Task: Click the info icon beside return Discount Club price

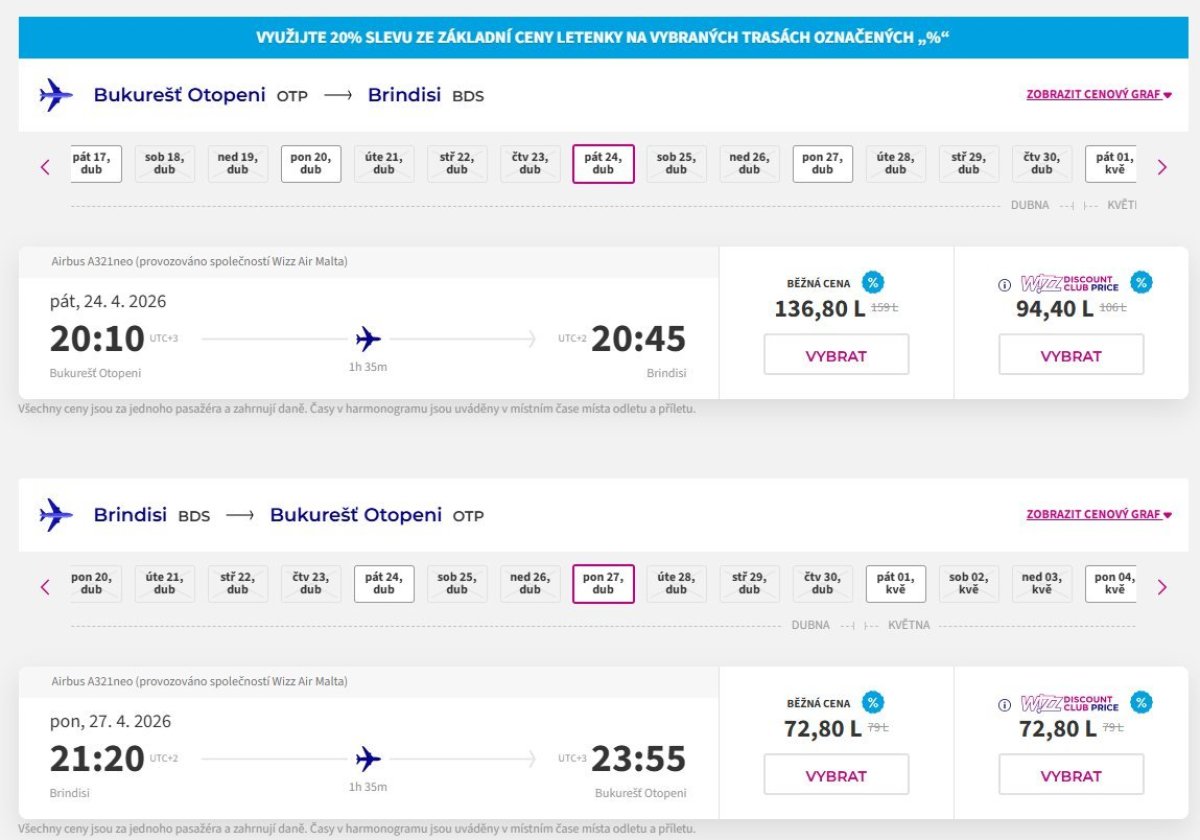Action: point(1005,705)
